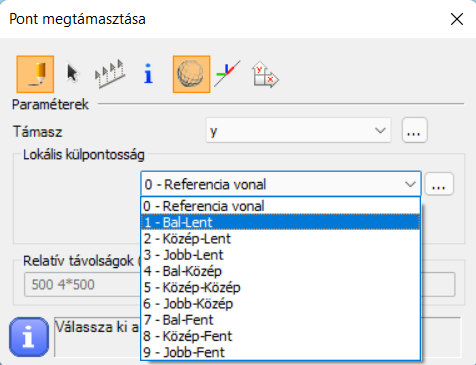The image size is (476, 365).
Task: Select 7 - Bal-Fent entry
Action: [x=281, y=320]
